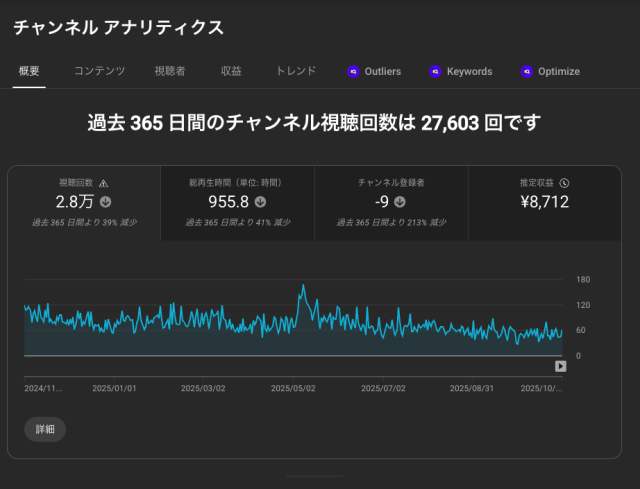This screenshot has width=640, height=489.
Task: Click the purple Optimize extension icon
Action: 527,71
